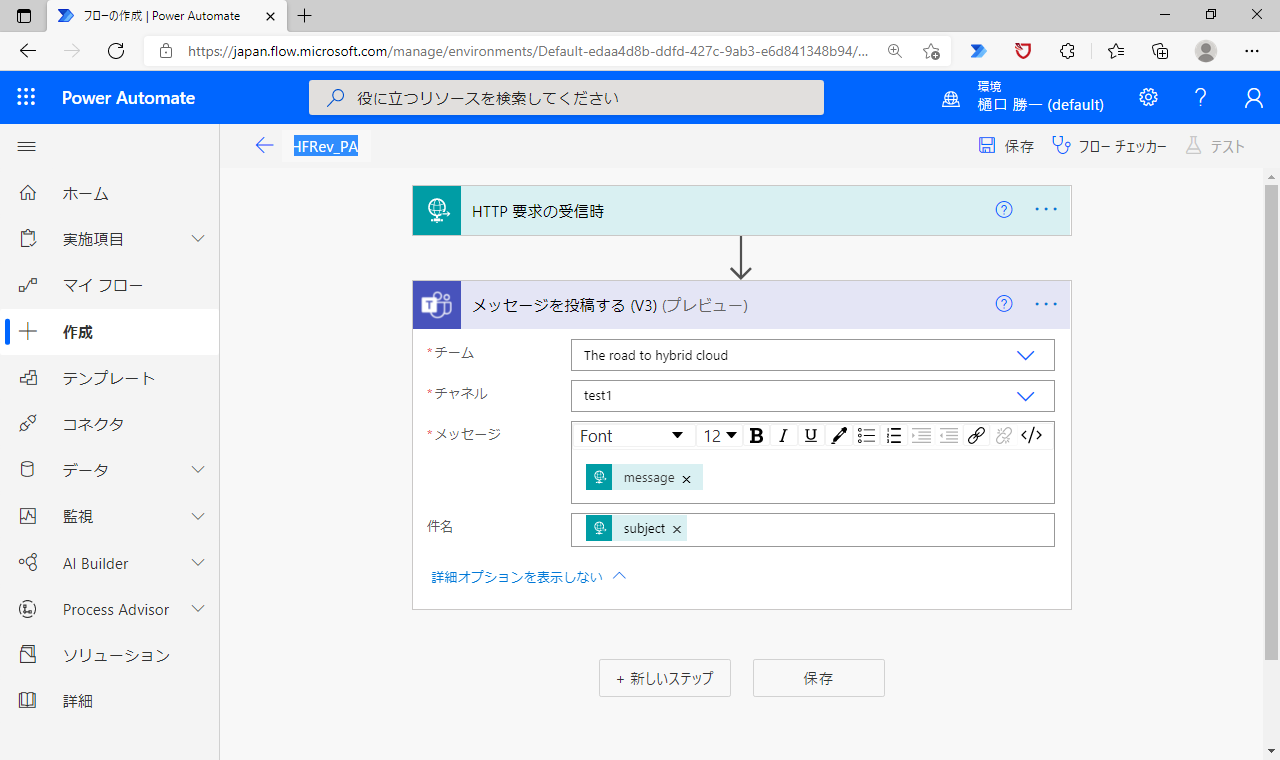Screen dimensions: 1280x760
Task: Open help for HTTP request trigger
Action: (x=1004, y=210)
